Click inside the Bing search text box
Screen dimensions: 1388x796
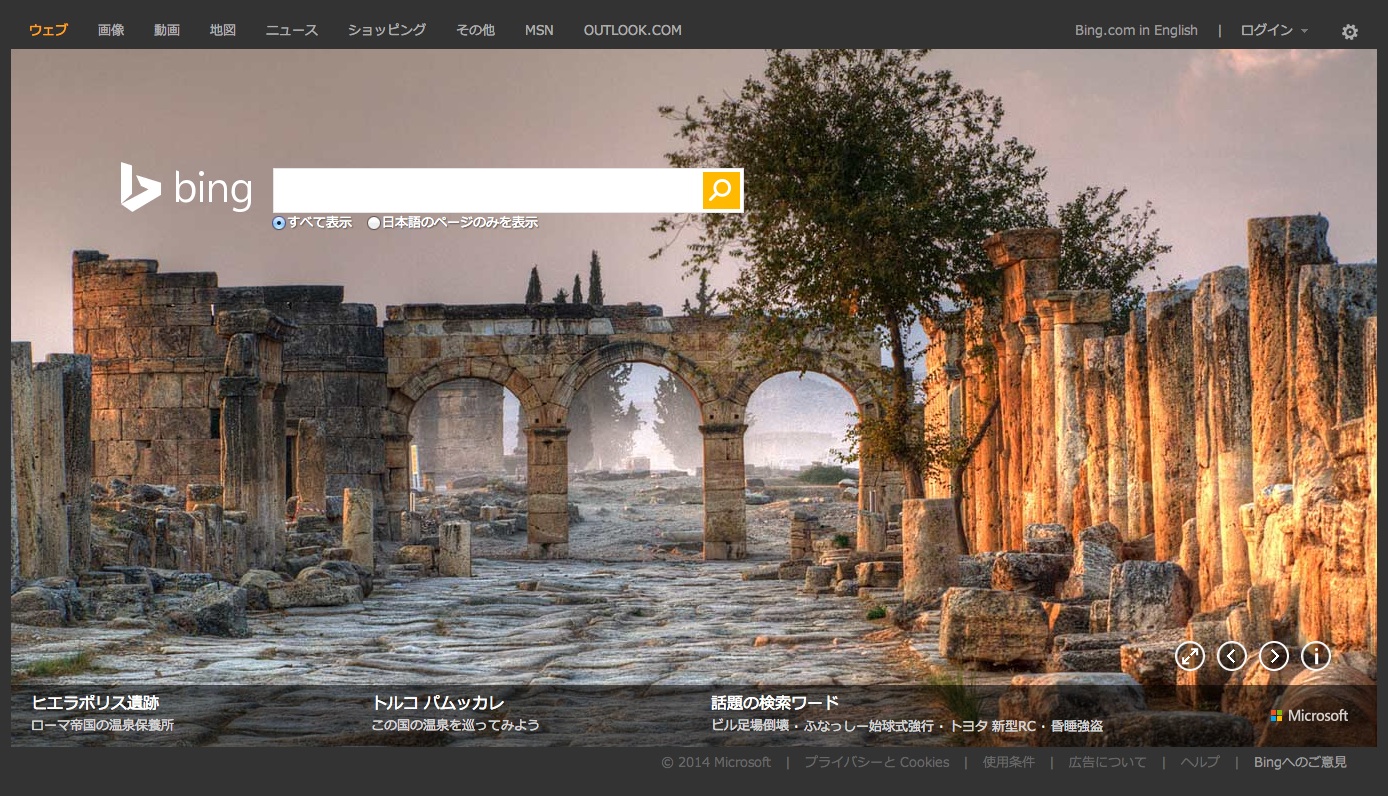pos(487,190)
